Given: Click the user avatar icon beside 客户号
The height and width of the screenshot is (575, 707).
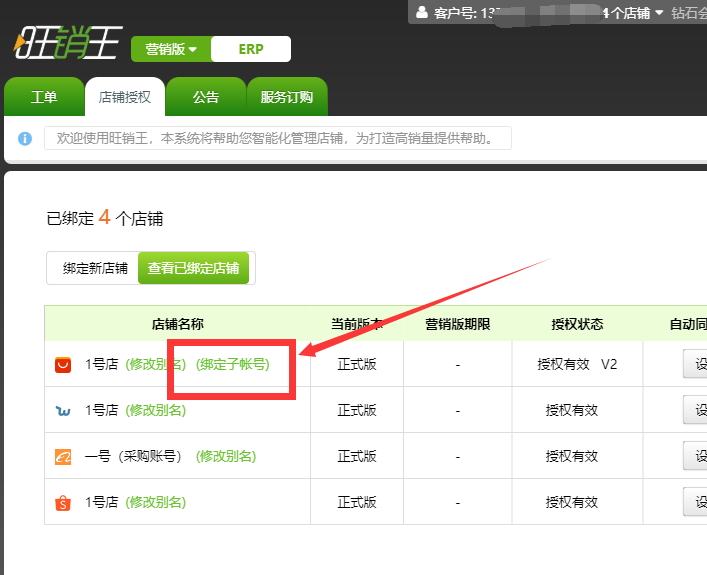Looking at the screenshot, I should coord(422,12).
